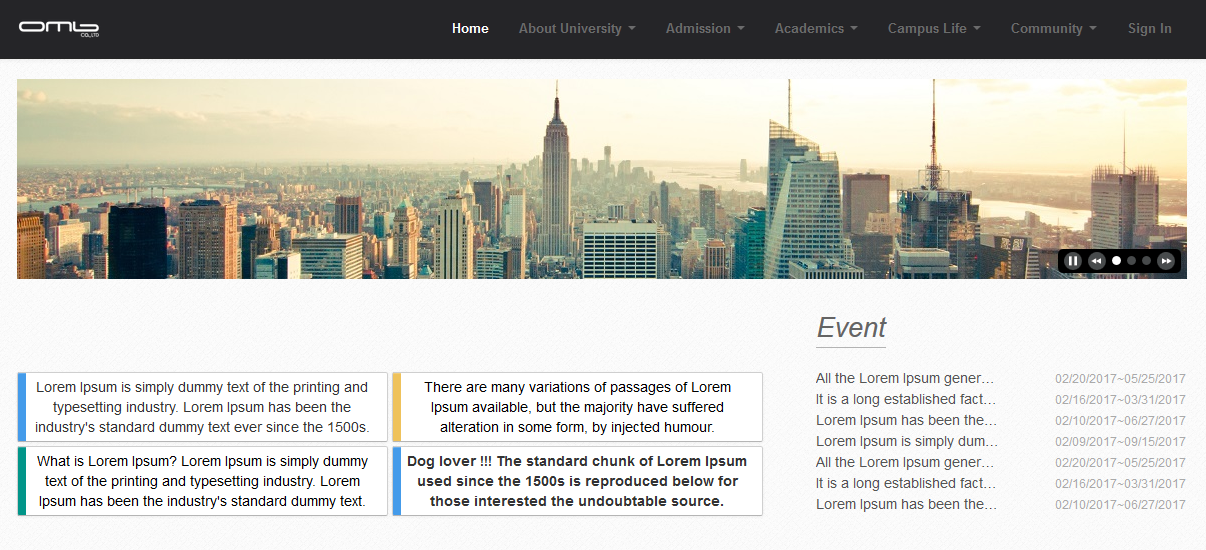1206x550 pixels.
Task: Open the yellow 'There are many variations' card
Action: [x=577, y=407]
